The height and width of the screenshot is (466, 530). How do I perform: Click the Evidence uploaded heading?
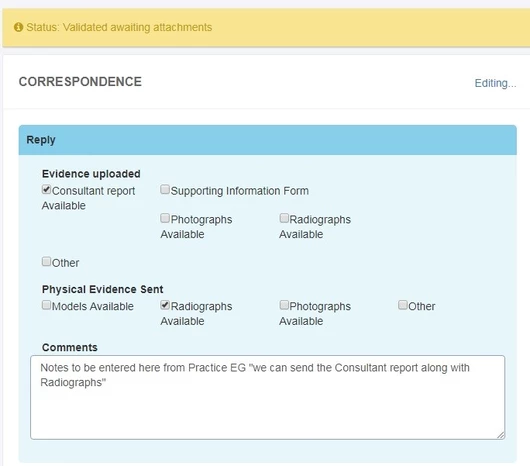point(91,174)
